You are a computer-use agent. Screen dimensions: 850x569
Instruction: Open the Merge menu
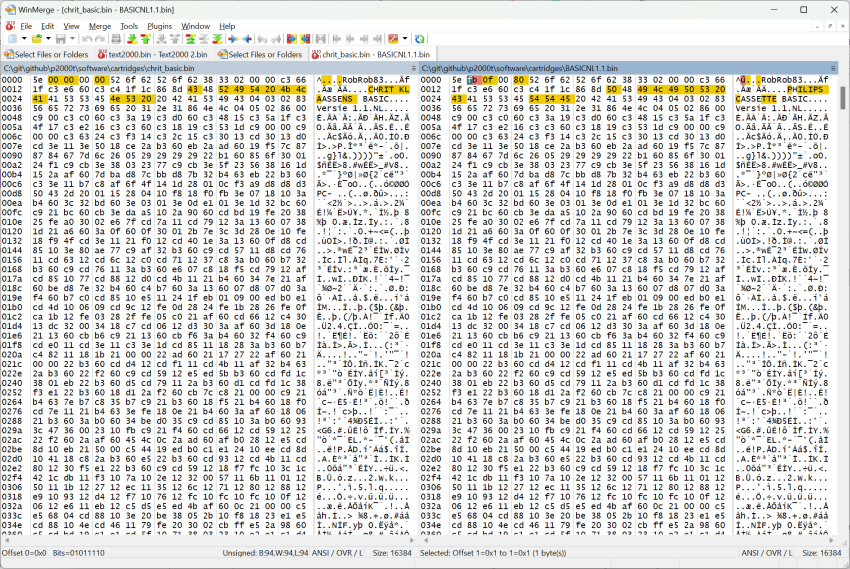click(100, 25)
